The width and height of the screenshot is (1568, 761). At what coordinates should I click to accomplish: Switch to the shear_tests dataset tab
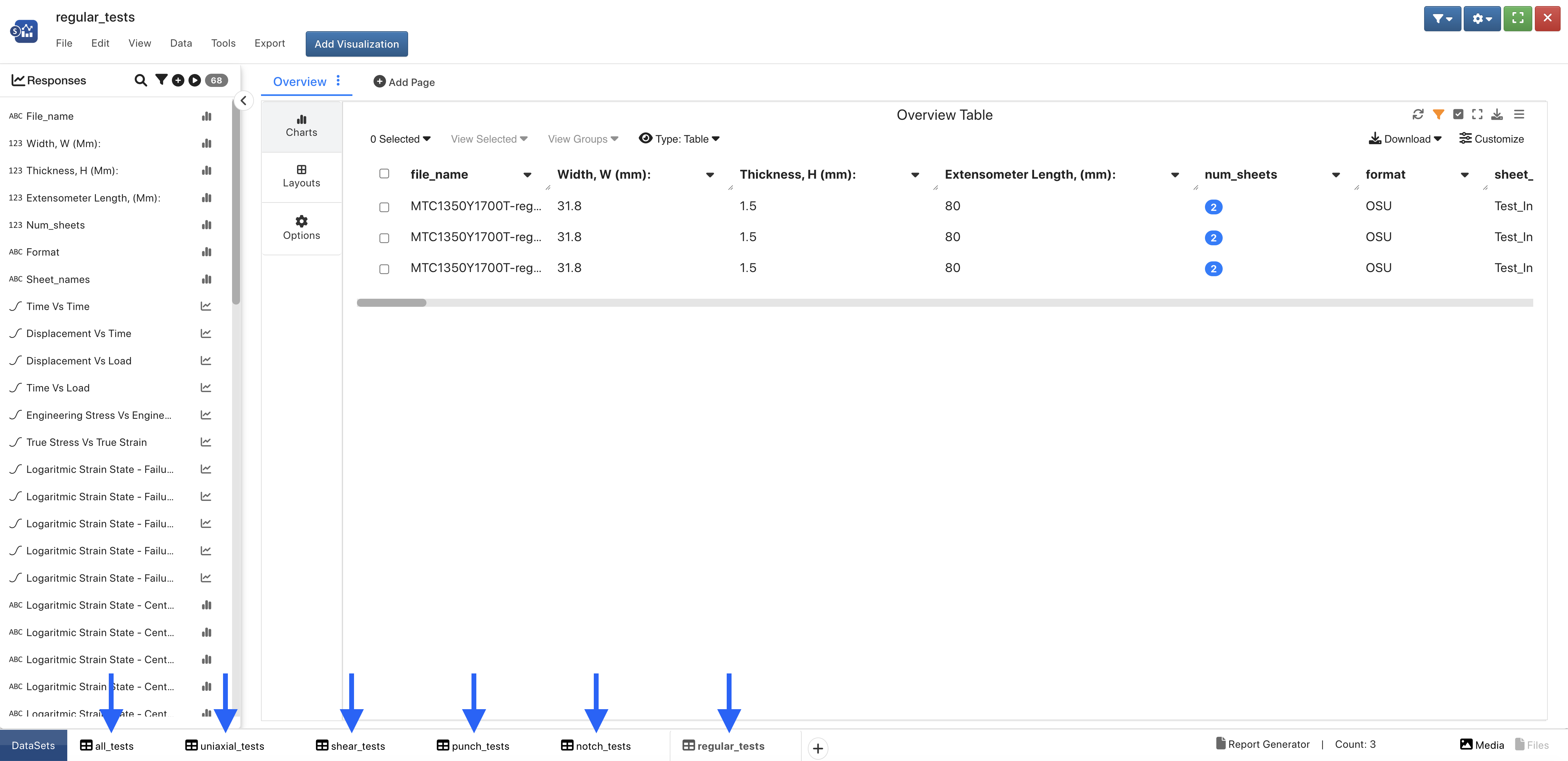point(350,746)
